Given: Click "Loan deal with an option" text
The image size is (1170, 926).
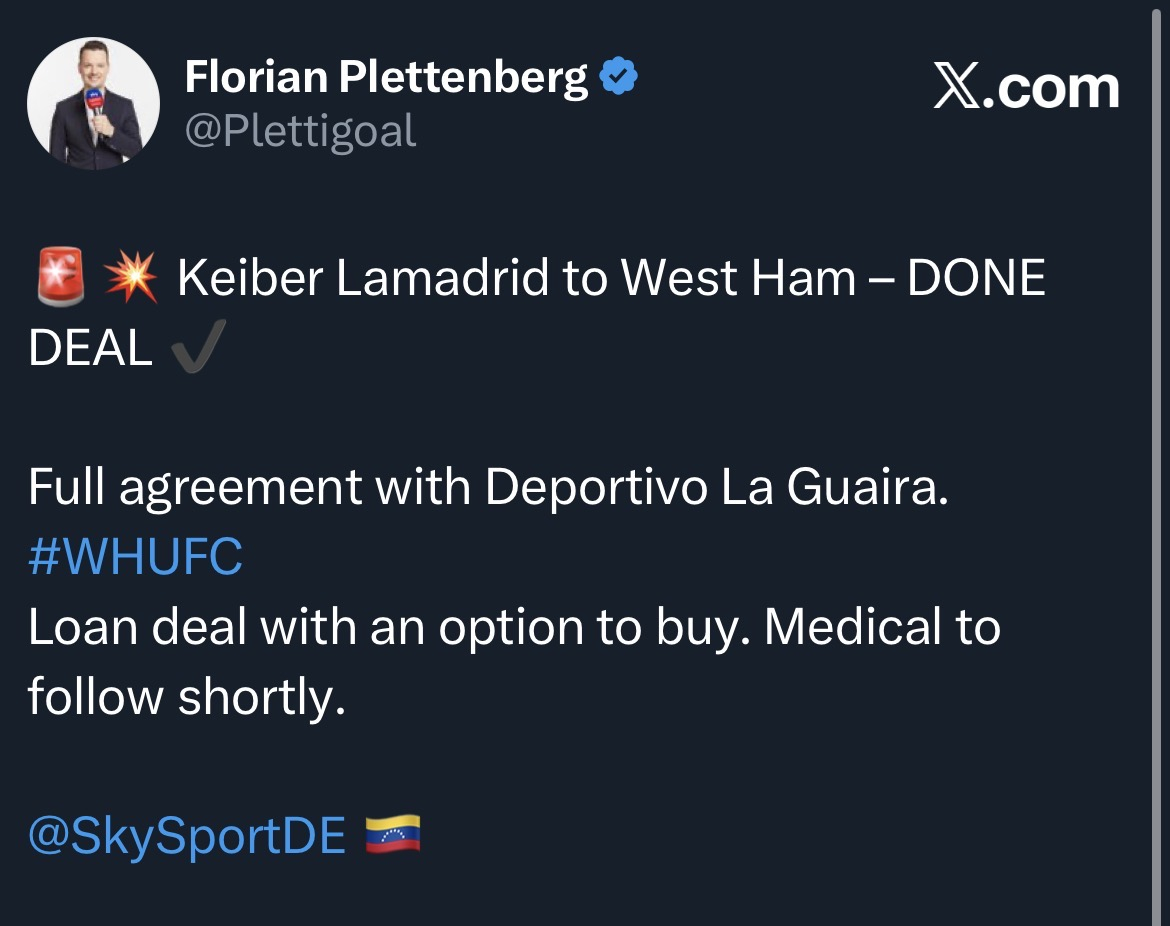Looking at the screenshot, I should point(310,628).
